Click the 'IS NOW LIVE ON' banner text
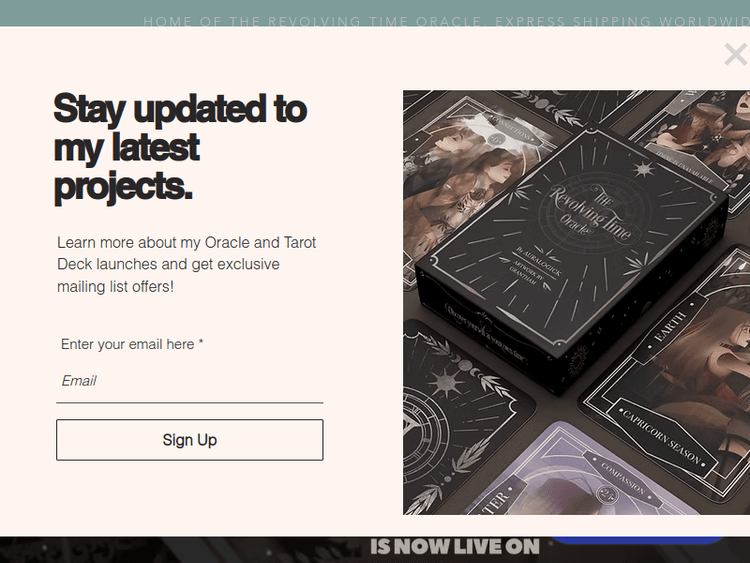 454,546
